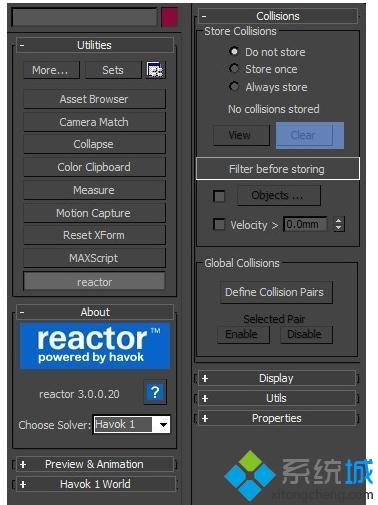Open the Choose Solver dropdown
This screenshot has height=505, width=378.
(x=132, y=424)
